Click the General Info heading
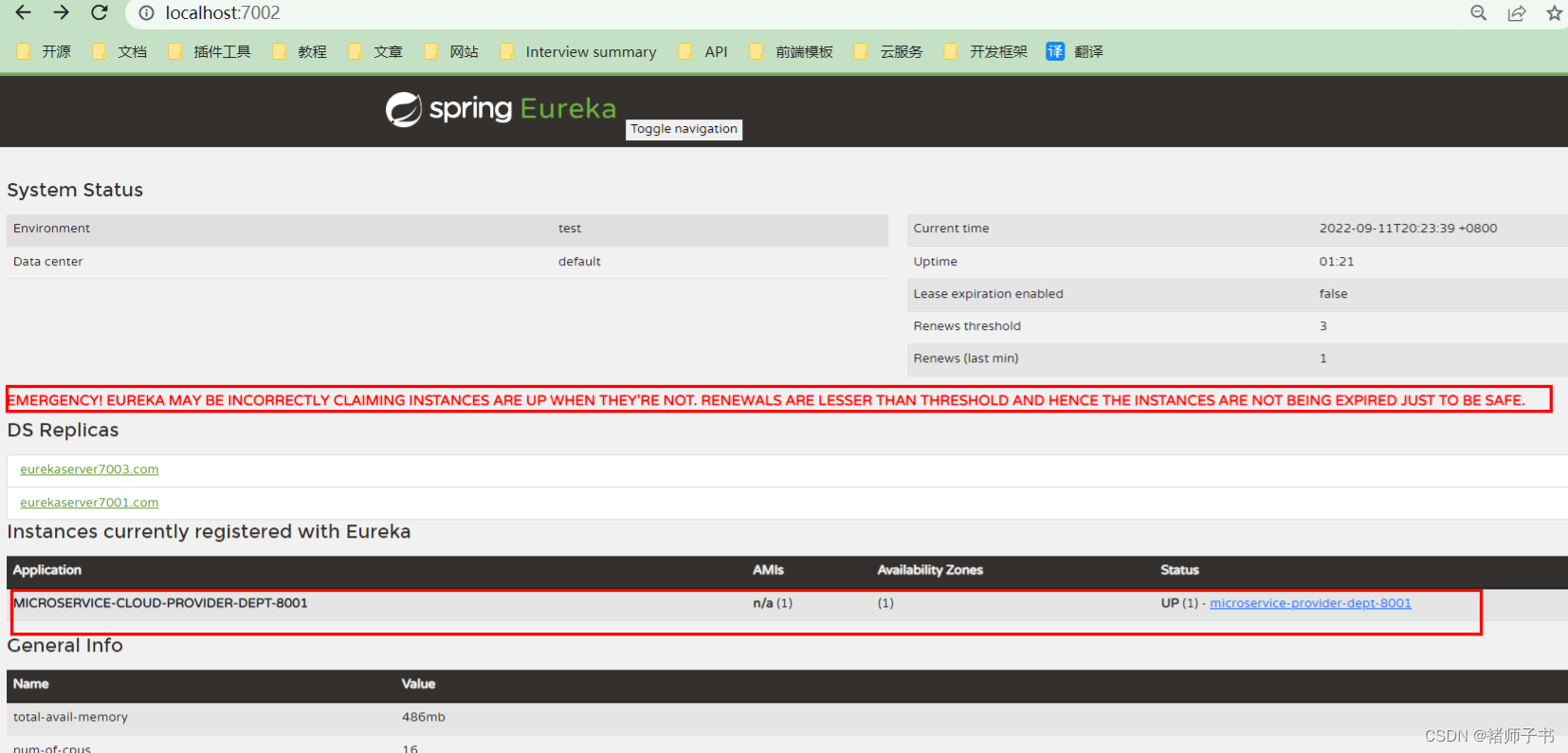 (x=64, y=645)
